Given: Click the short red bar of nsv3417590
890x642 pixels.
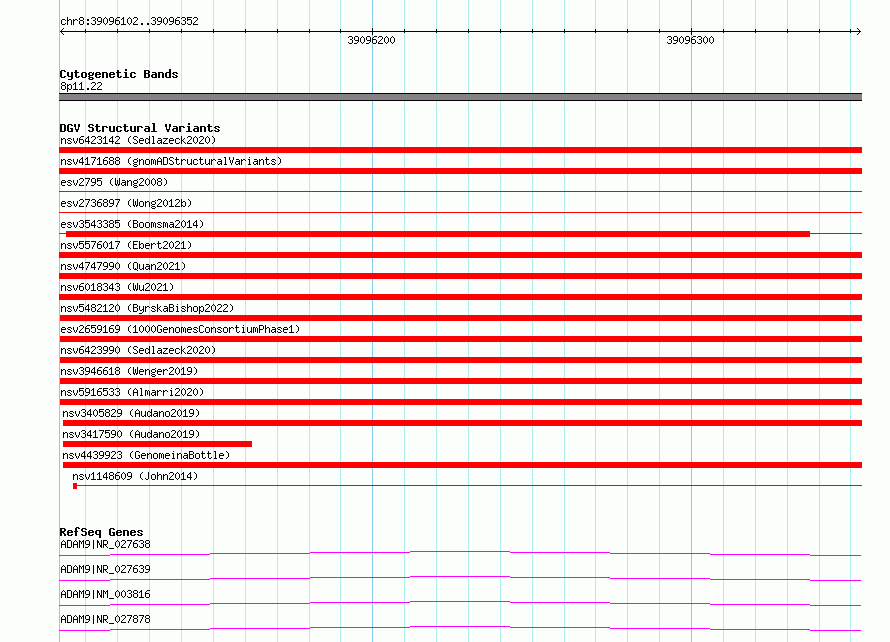Looking at the screenshot, I should coord(157,444).
